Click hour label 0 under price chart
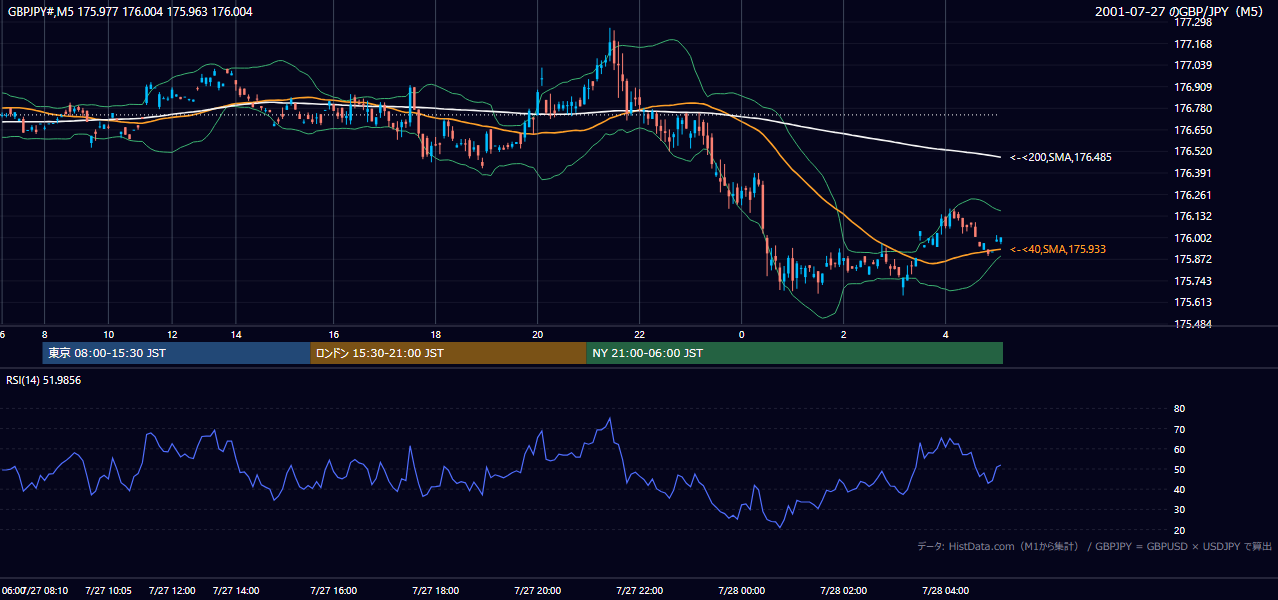Image resolution: width=1278 pixels, height=600 pixels. (742, 334)
